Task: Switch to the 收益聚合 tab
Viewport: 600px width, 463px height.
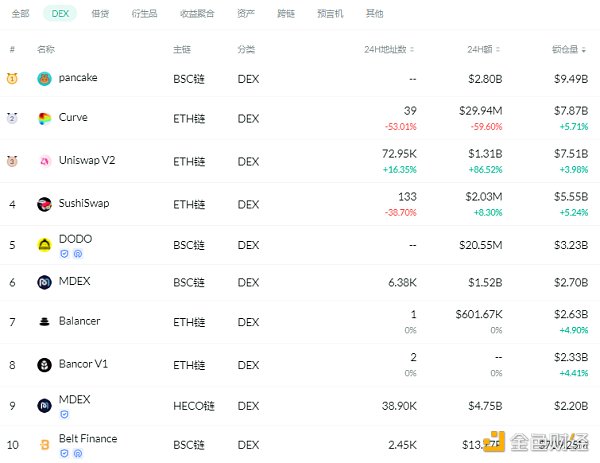Action: 197,14
